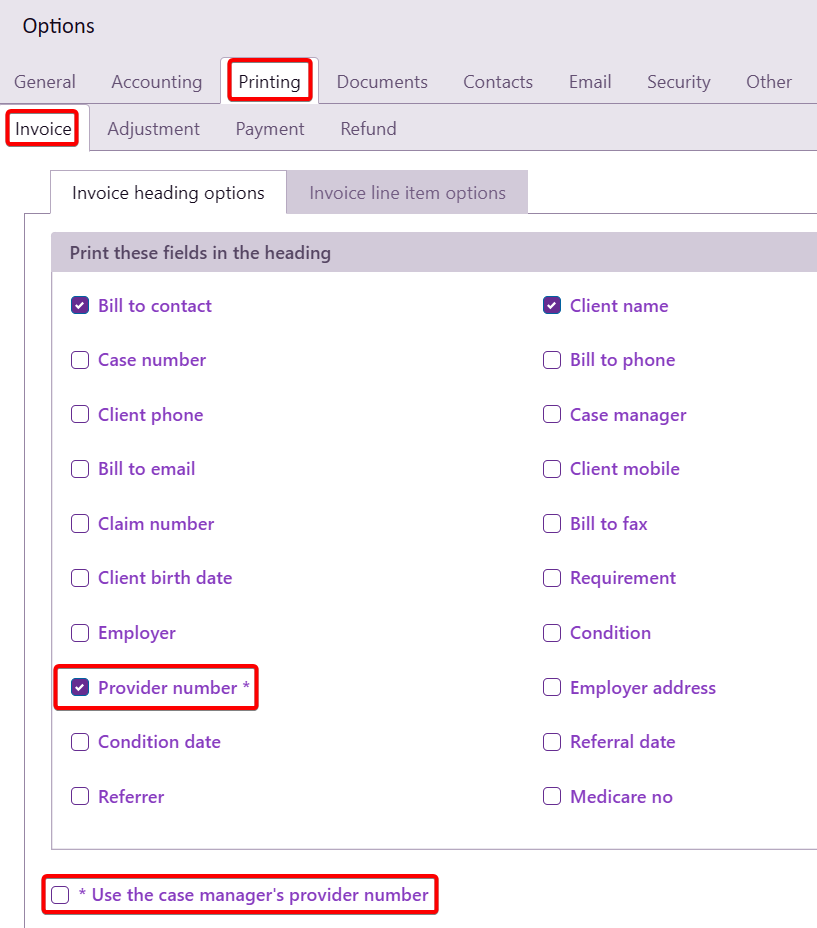Enable the Case number checkbox
Image resolution: width=817 pixels, height=928 pixels.
click(x=80, y=360)
